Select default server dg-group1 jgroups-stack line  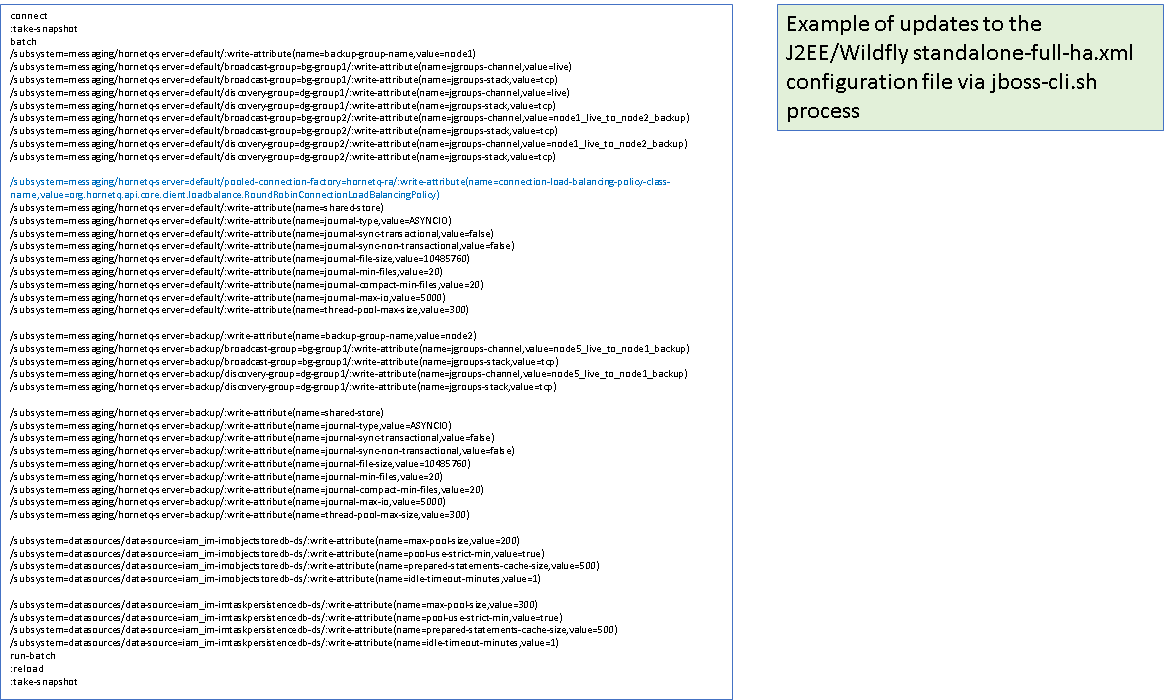(x=283, y=105)
